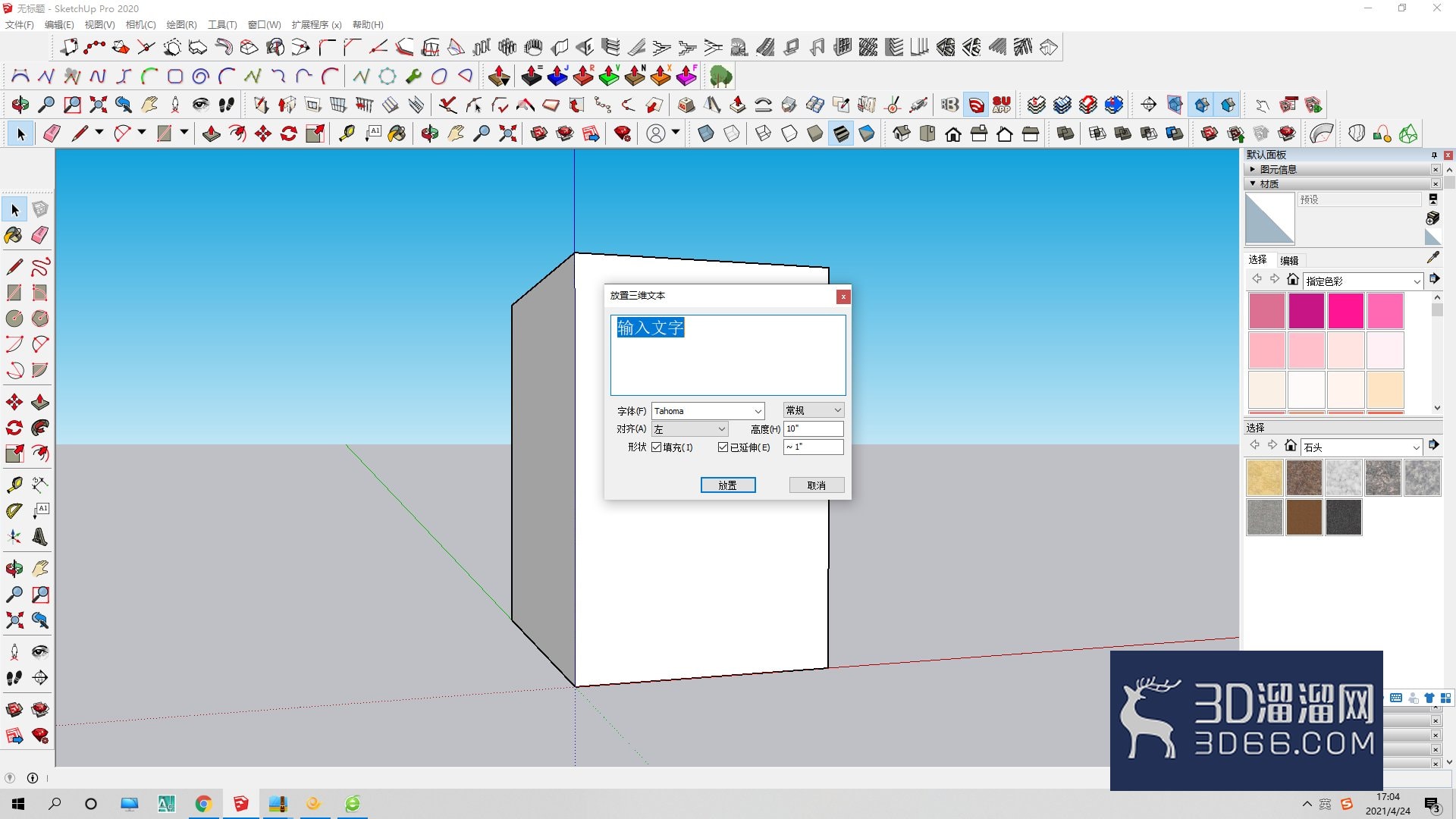Select the arrow Select tool in left toolbar

click(x=14, y=210)
